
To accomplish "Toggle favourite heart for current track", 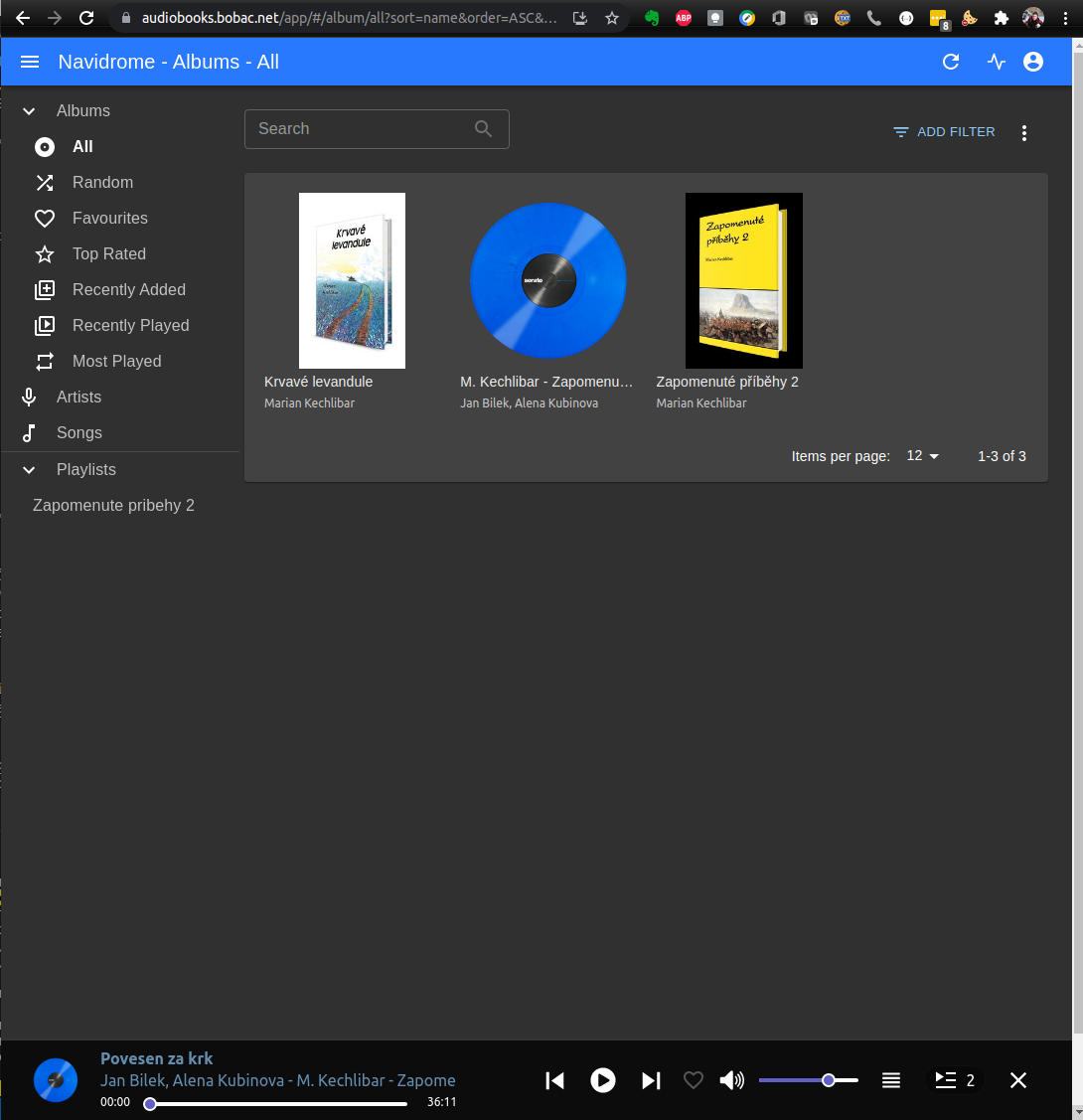I will pyautogui.click(x=694, y=1080).
